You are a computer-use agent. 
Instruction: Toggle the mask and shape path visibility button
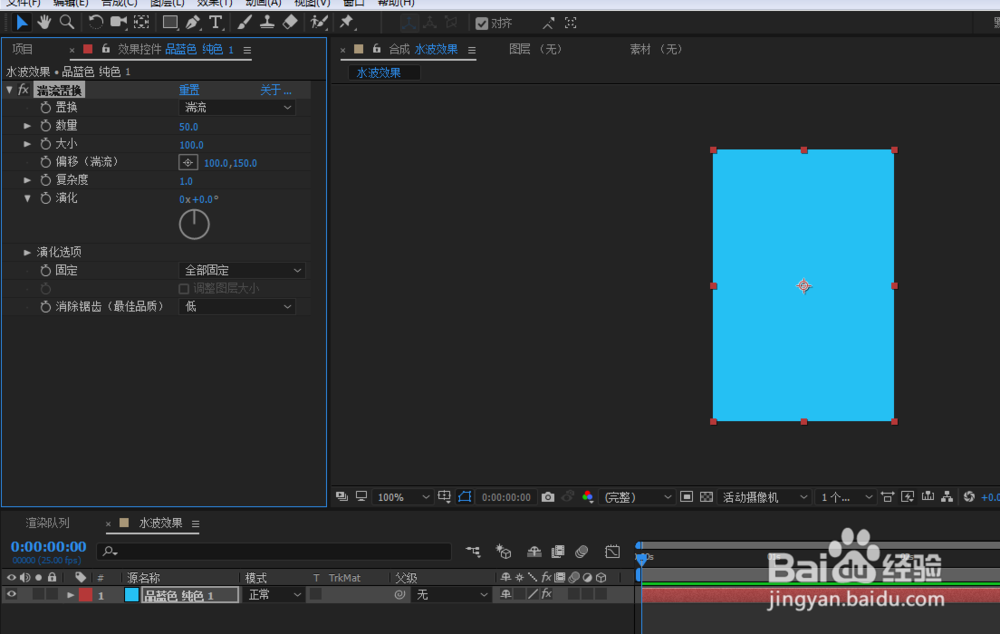[464, 497]
